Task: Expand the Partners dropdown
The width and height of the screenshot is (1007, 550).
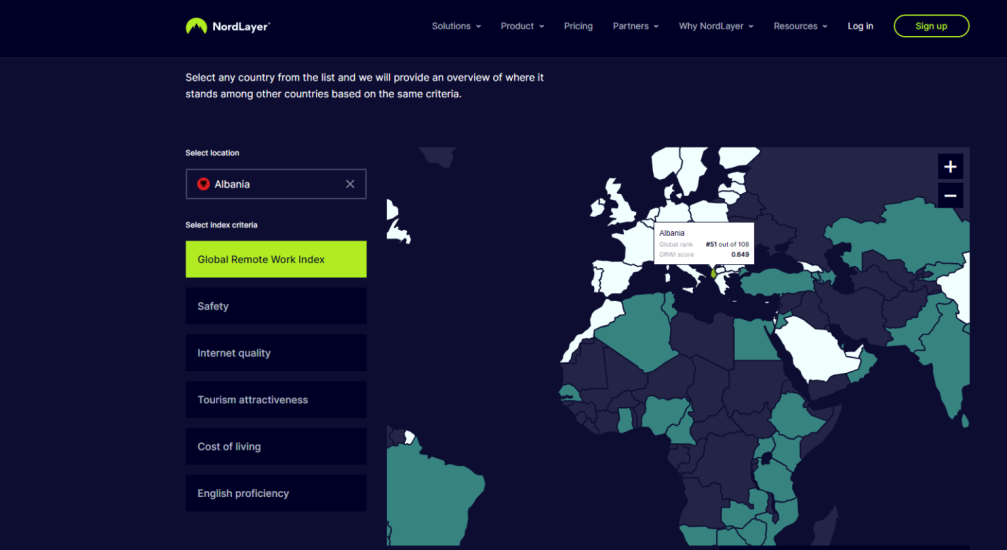Action: [x=635, y=26]
